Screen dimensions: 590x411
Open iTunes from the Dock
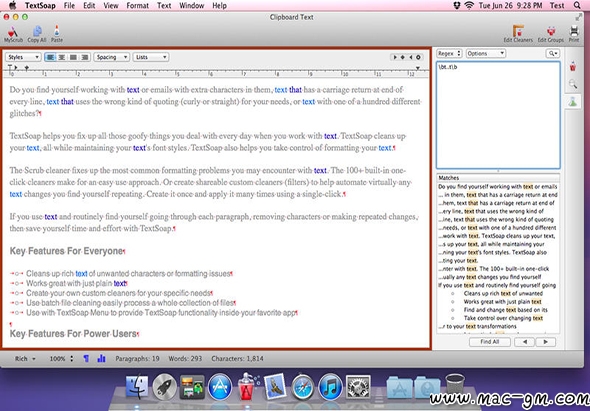pos(330,387)
